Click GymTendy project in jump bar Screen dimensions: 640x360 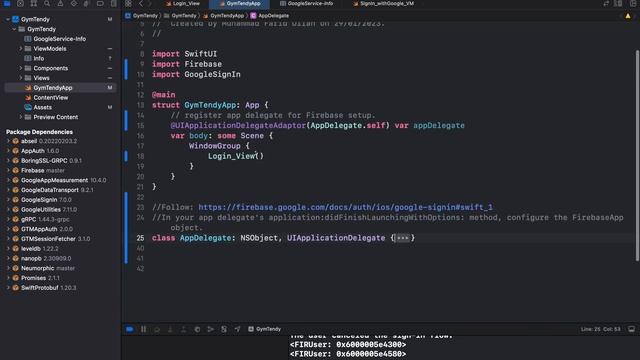[142, 16]
